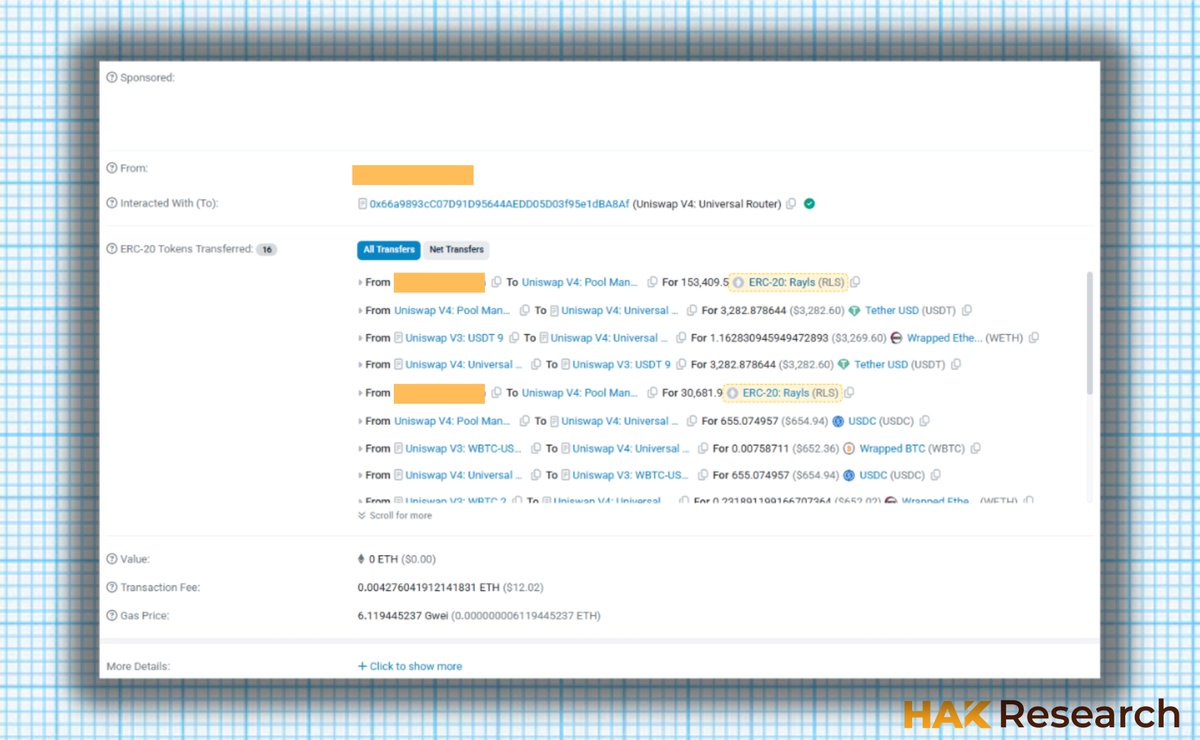Click the help icon next to Gas Price
The height and width of the screenshot is (740, 1200).
pyautogui.click(x=112, y=615)
